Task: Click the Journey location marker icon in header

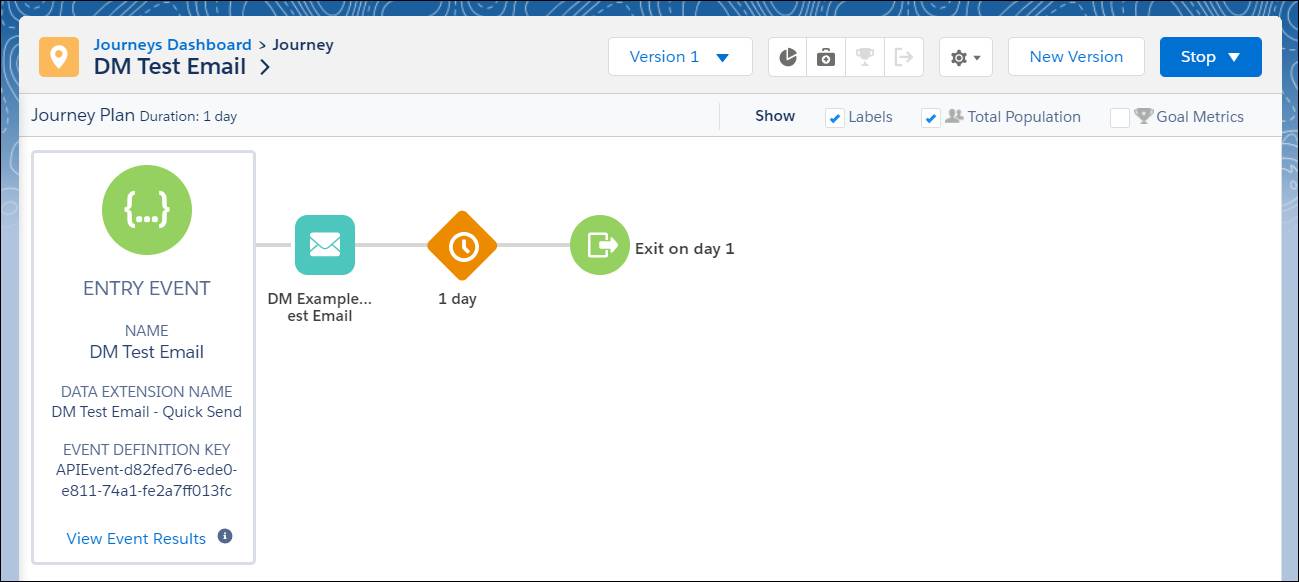Action: click(x=58, y=56)
